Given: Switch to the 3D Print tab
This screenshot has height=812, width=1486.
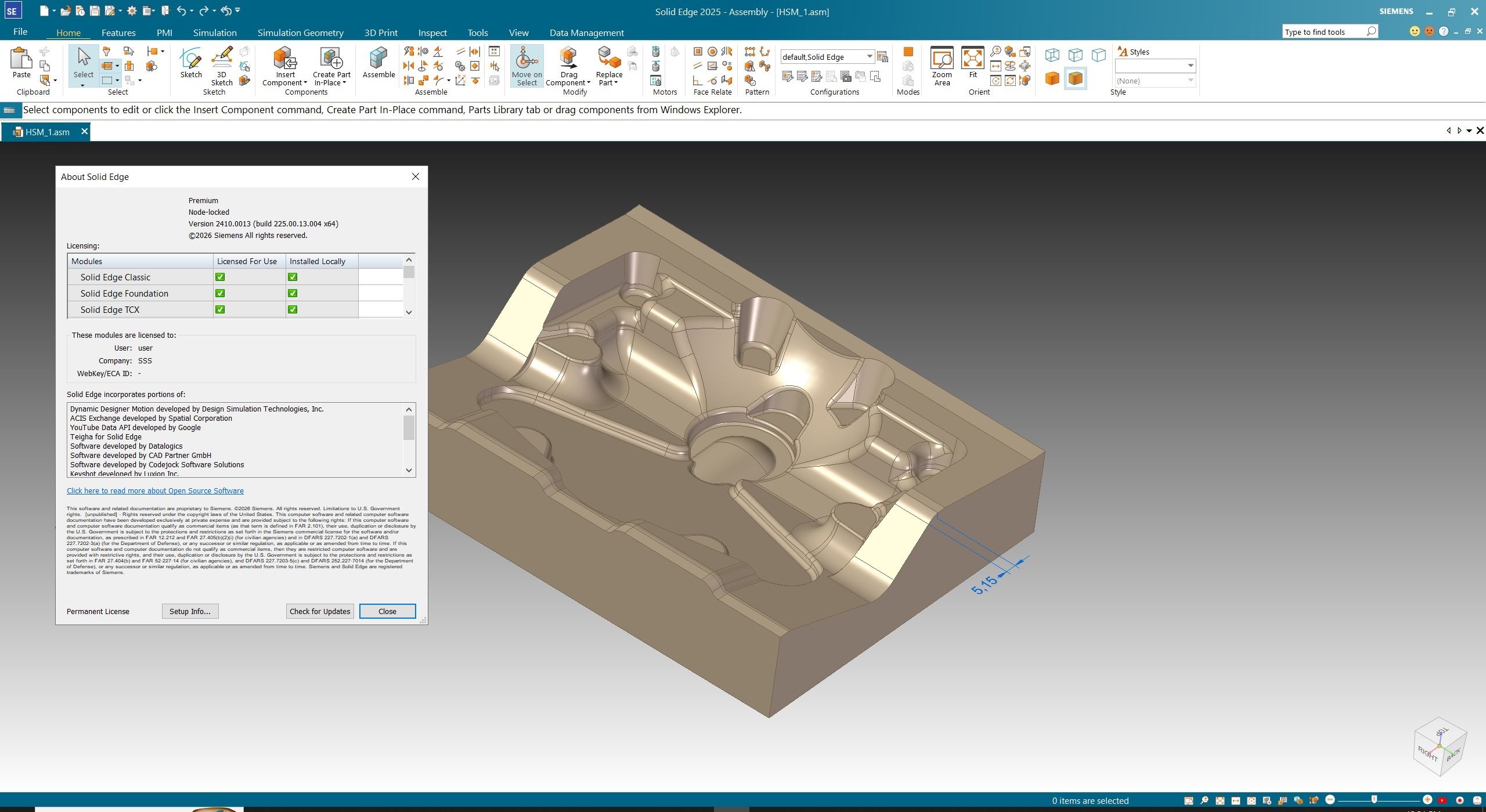Looking at the screenshot, I should tap(381, 33).
